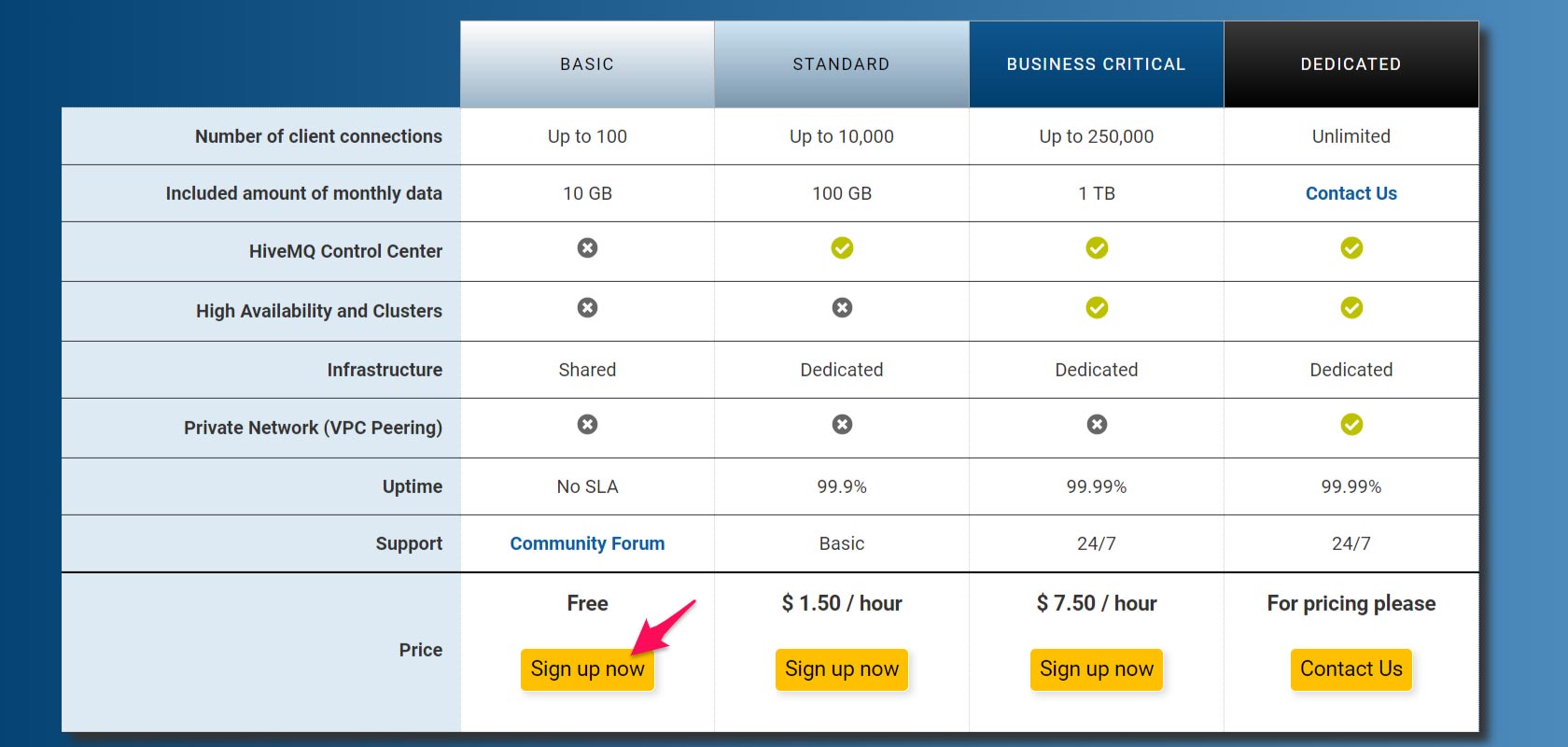Click the 'Up to 10,000' connections cell

tap(842, 136)
